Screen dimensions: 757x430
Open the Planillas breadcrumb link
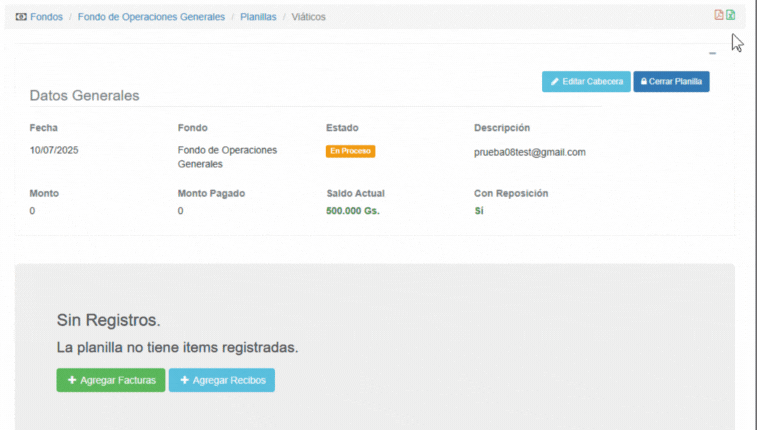pos(258,17)
